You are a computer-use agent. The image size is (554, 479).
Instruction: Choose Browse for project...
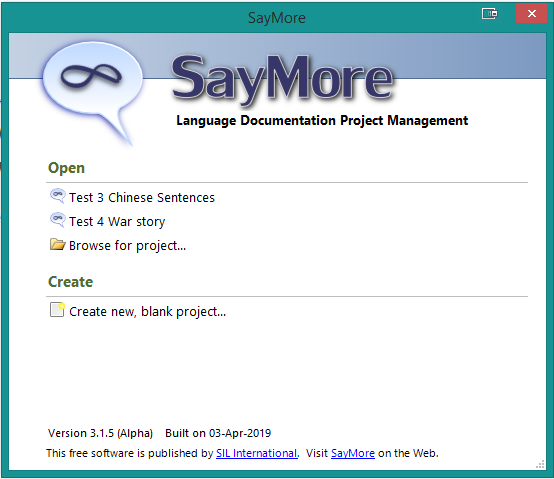point(127,246)
